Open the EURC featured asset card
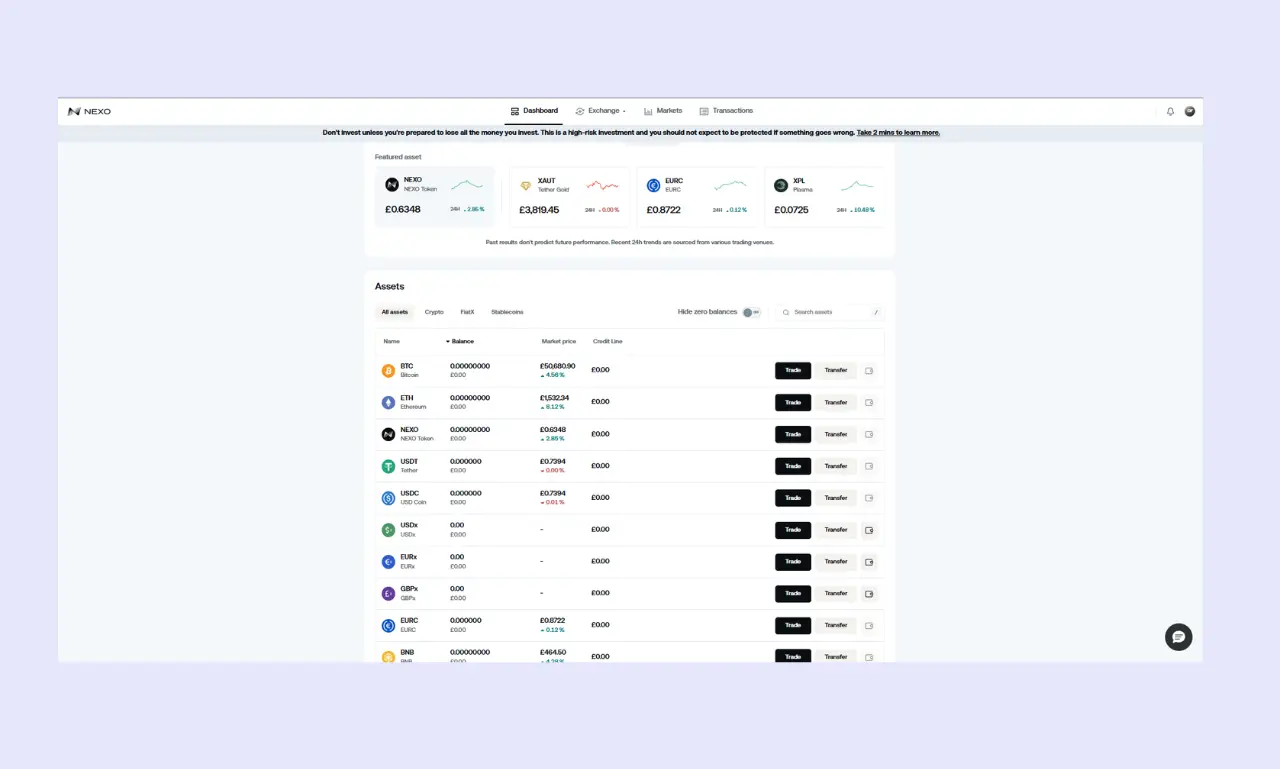 click(697, 197)
